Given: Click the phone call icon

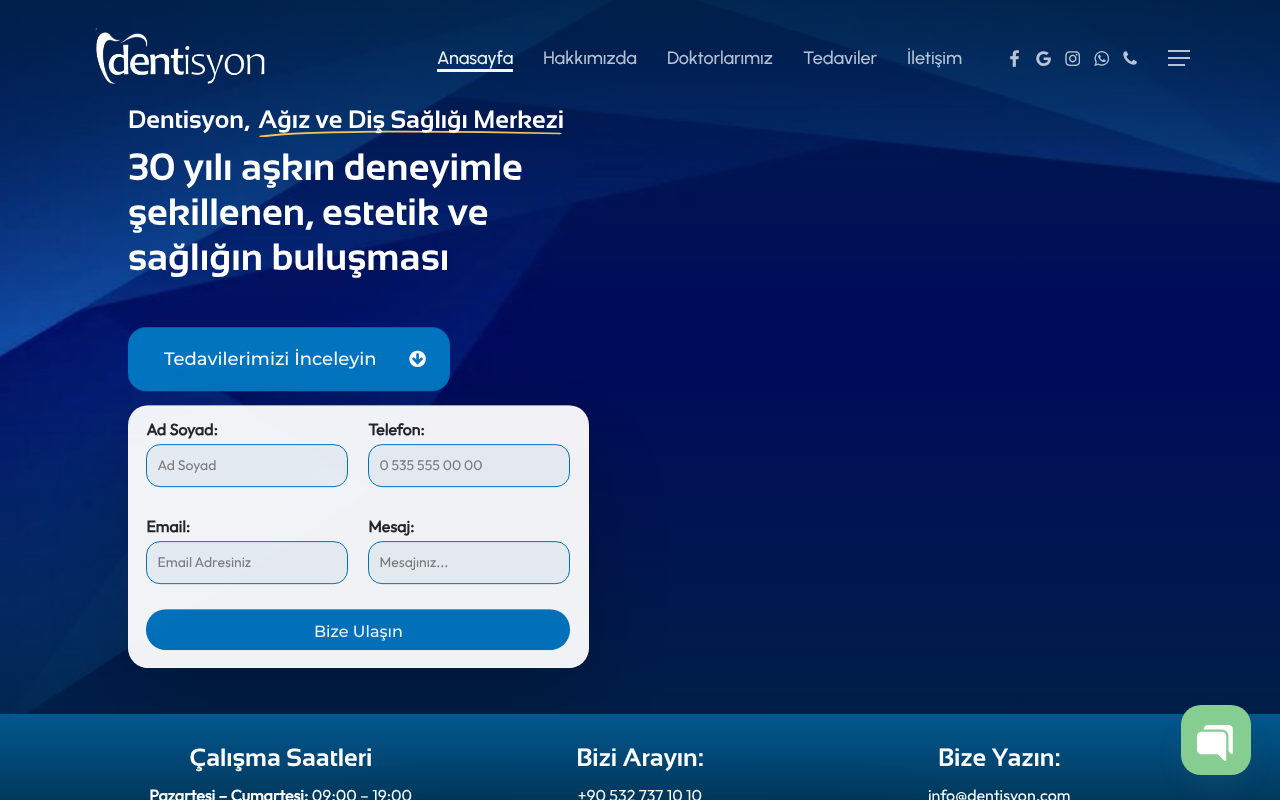Looking at the screenshot, I should (x=1130, y=58).
